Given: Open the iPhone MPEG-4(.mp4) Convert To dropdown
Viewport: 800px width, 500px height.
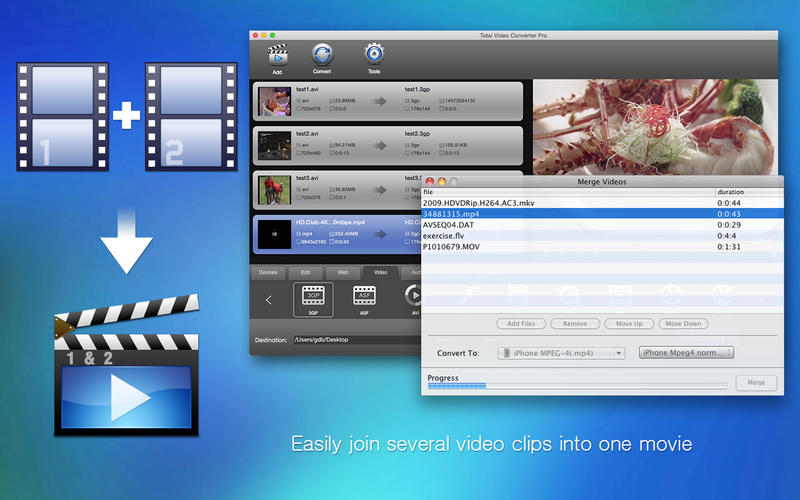Looking at the screenshot, I should pos(561,353).
